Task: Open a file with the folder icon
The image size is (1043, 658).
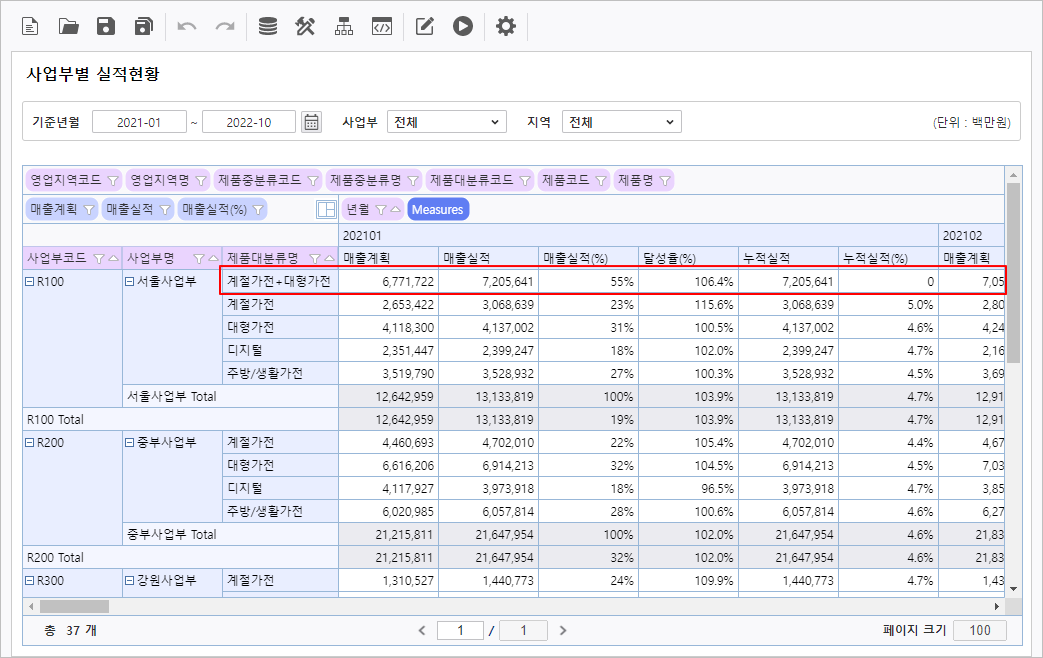Action: pyautogui.click(x=69, y=27)
